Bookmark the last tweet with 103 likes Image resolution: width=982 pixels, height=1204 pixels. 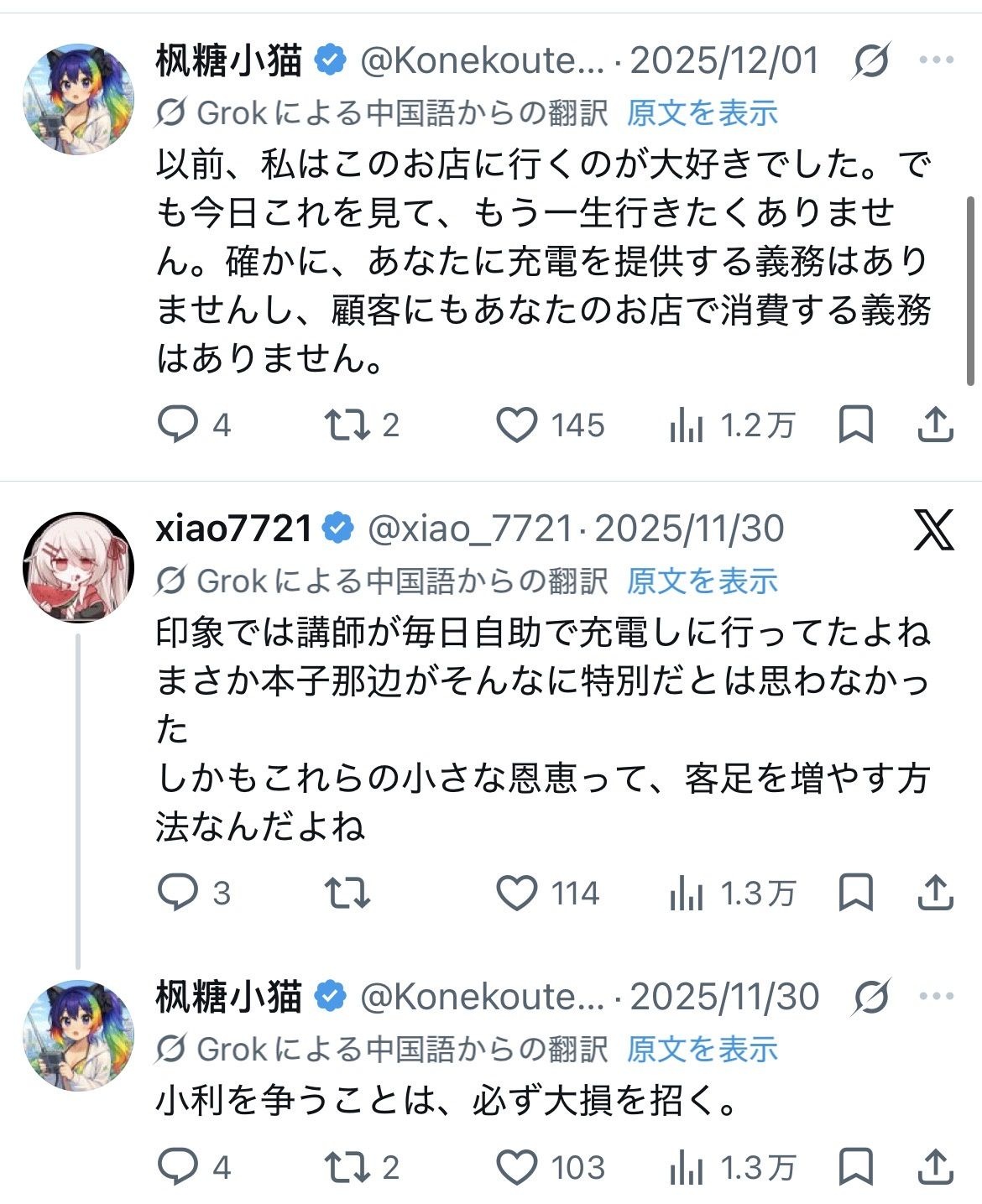[x=856, y=1167]
